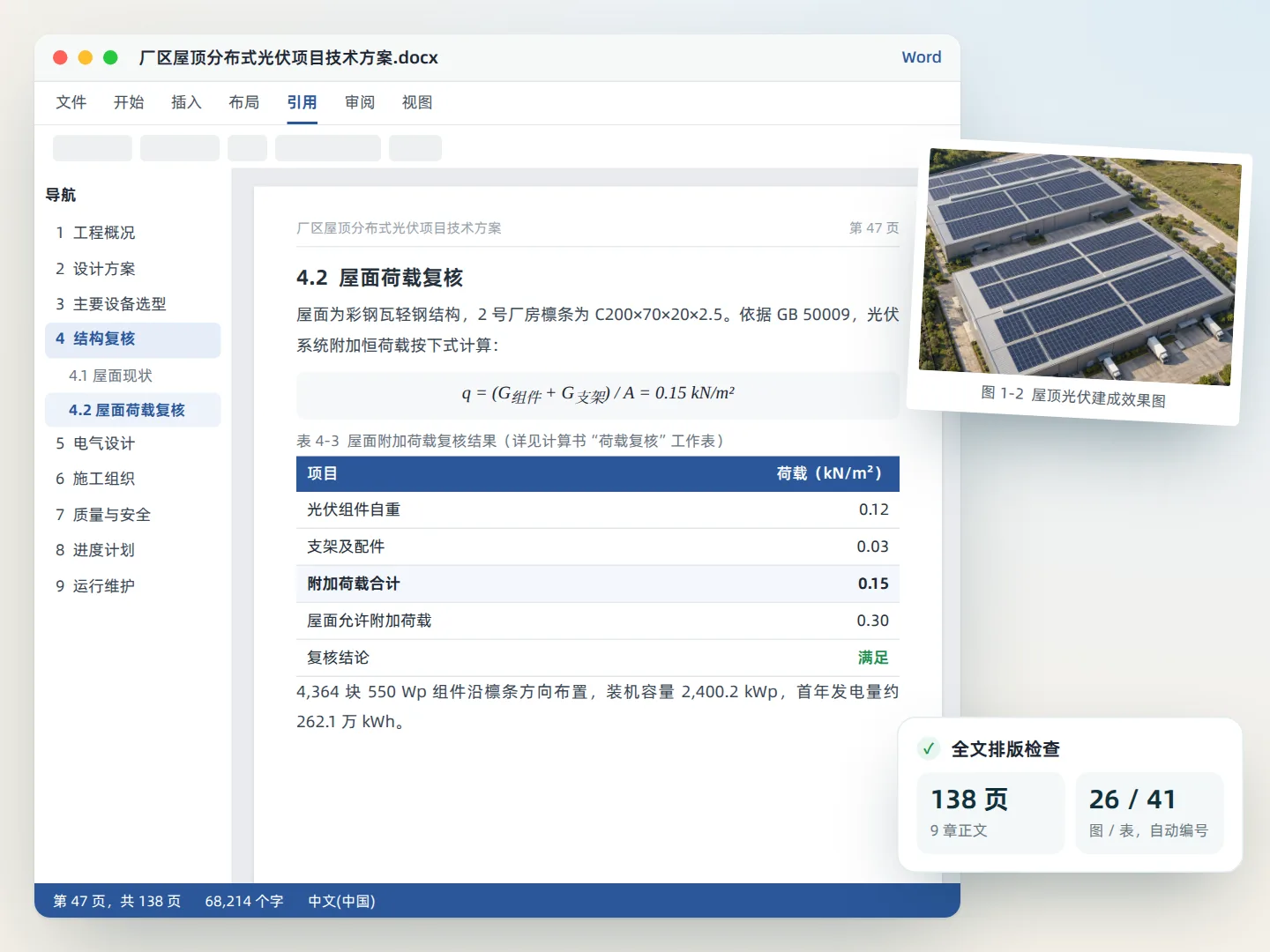Screen dimensions: 1270x952
Task: Click the formula q = (G组件 + G支架) / A
Action: [598, 394]
